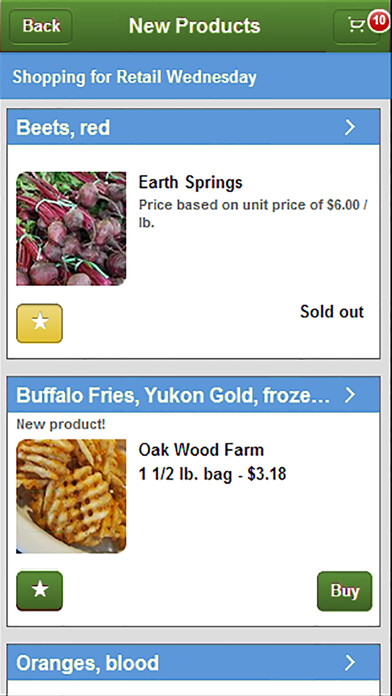
Task: Tap the New Products page title
Action: [x=194, y=26]
